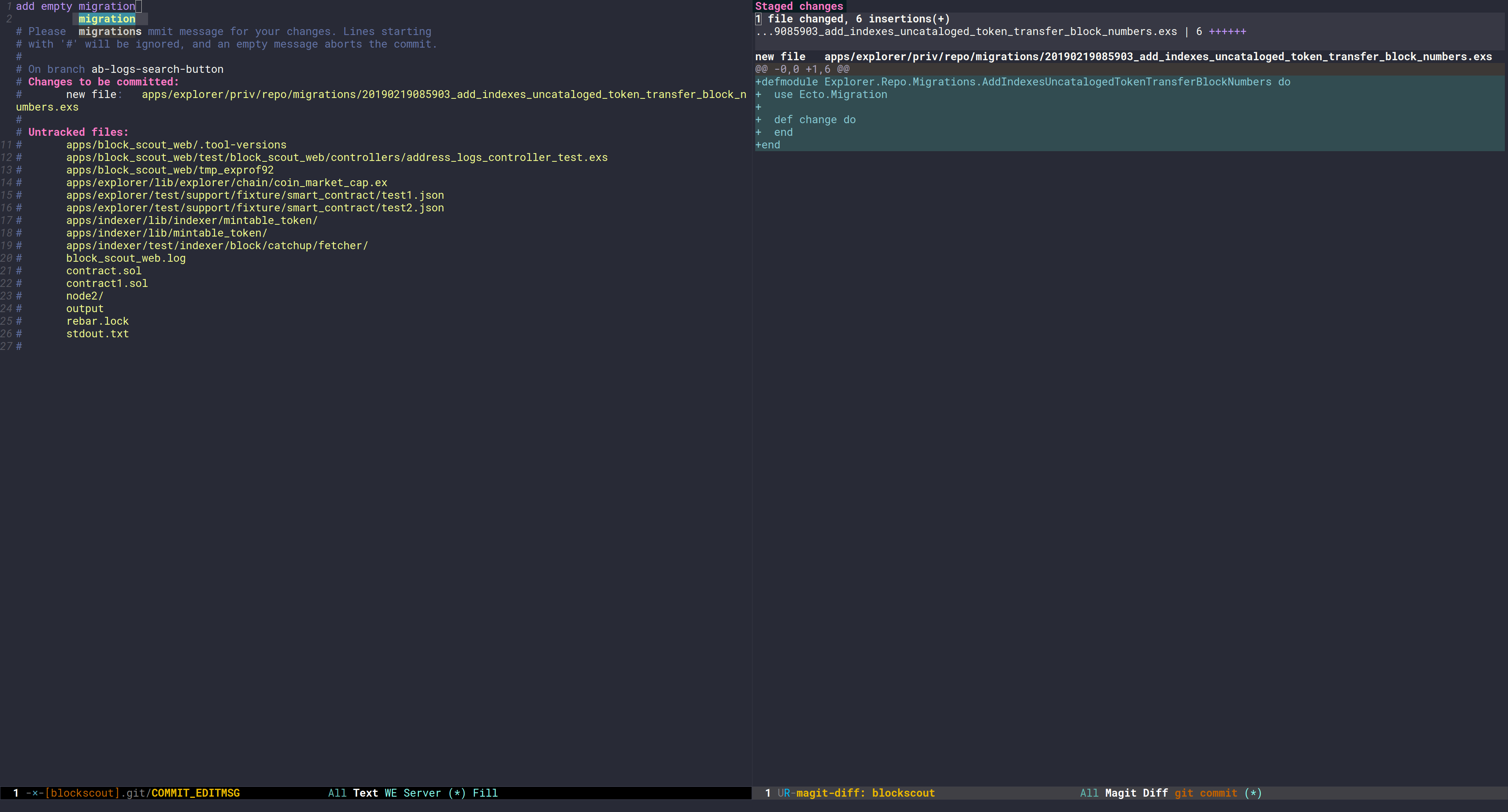Collapse the 'new file' section header in diff
This screenshot has width=1508, height=812.
(1123, 57)
